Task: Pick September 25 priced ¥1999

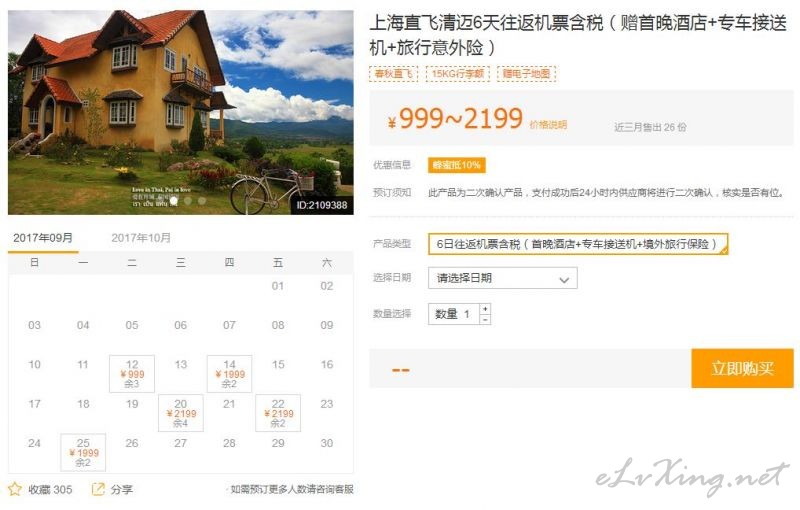Action: coord(83,452)
